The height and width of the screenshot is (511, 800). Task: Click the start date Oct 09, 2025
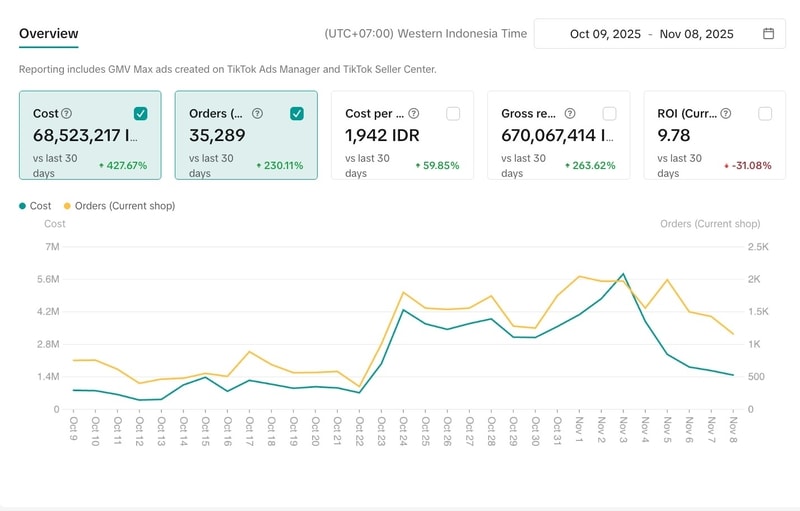click(604, 34)
